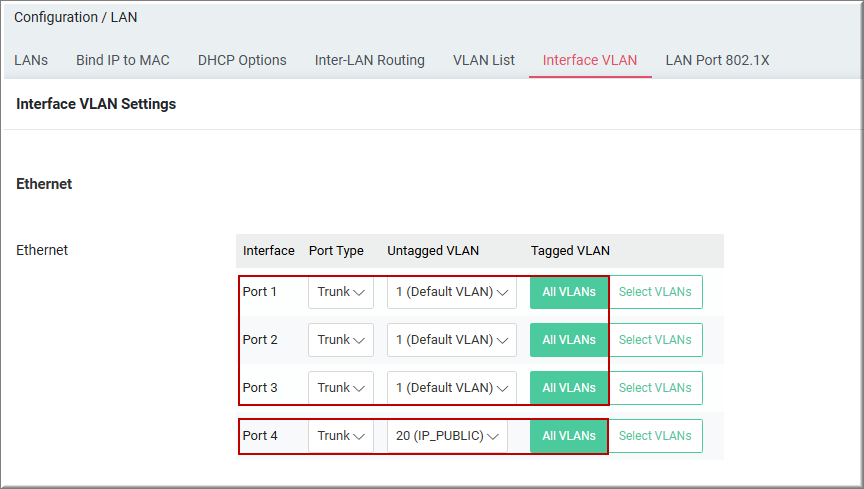Viewport: 864px width, 489px height.
Task: Open the Port 3 port type dropdown
Action: tap(341, 388)
